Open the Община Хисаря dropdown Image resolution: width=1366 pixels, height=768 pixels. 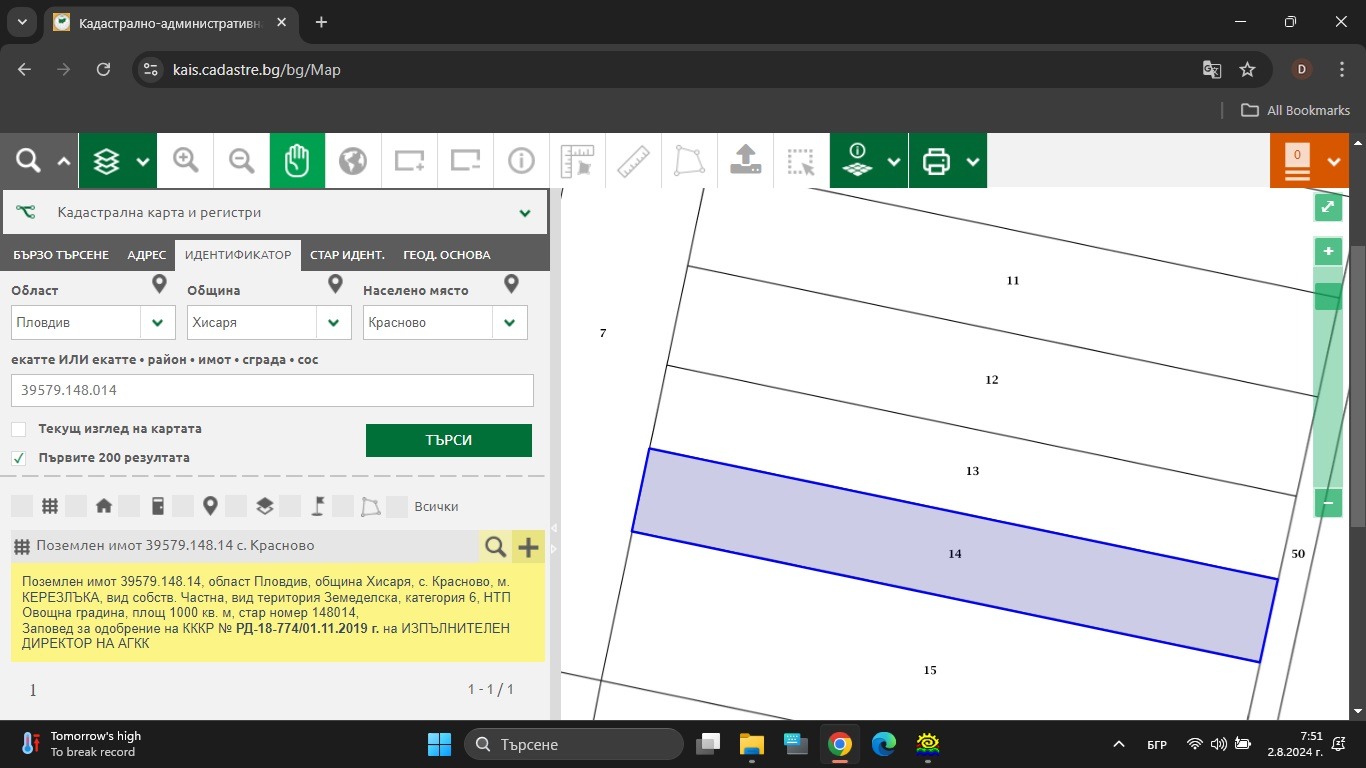click(x=269, y=323)
